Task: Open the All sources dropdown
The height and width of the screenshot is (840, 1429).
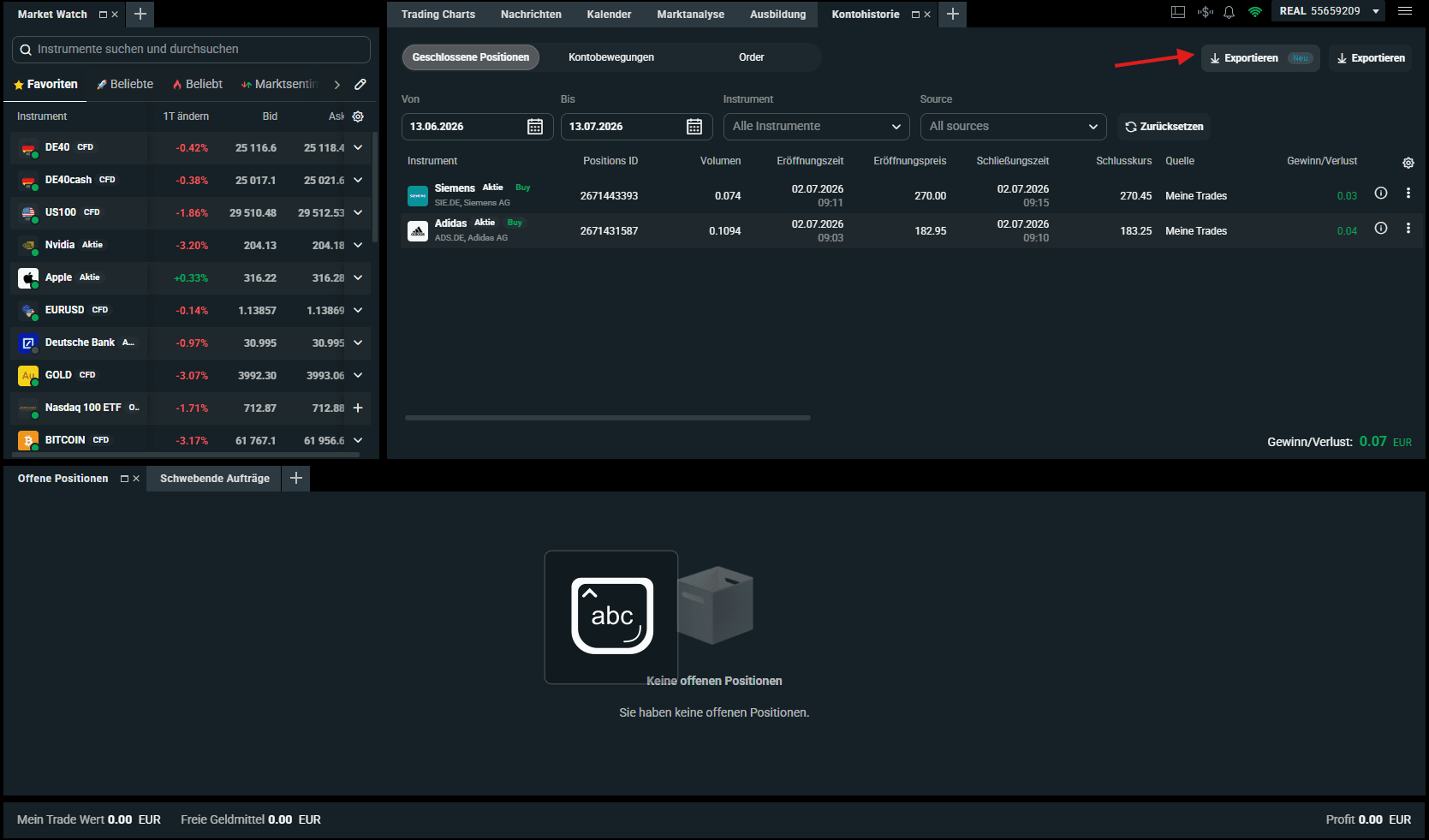Action: click(1013, 127)
